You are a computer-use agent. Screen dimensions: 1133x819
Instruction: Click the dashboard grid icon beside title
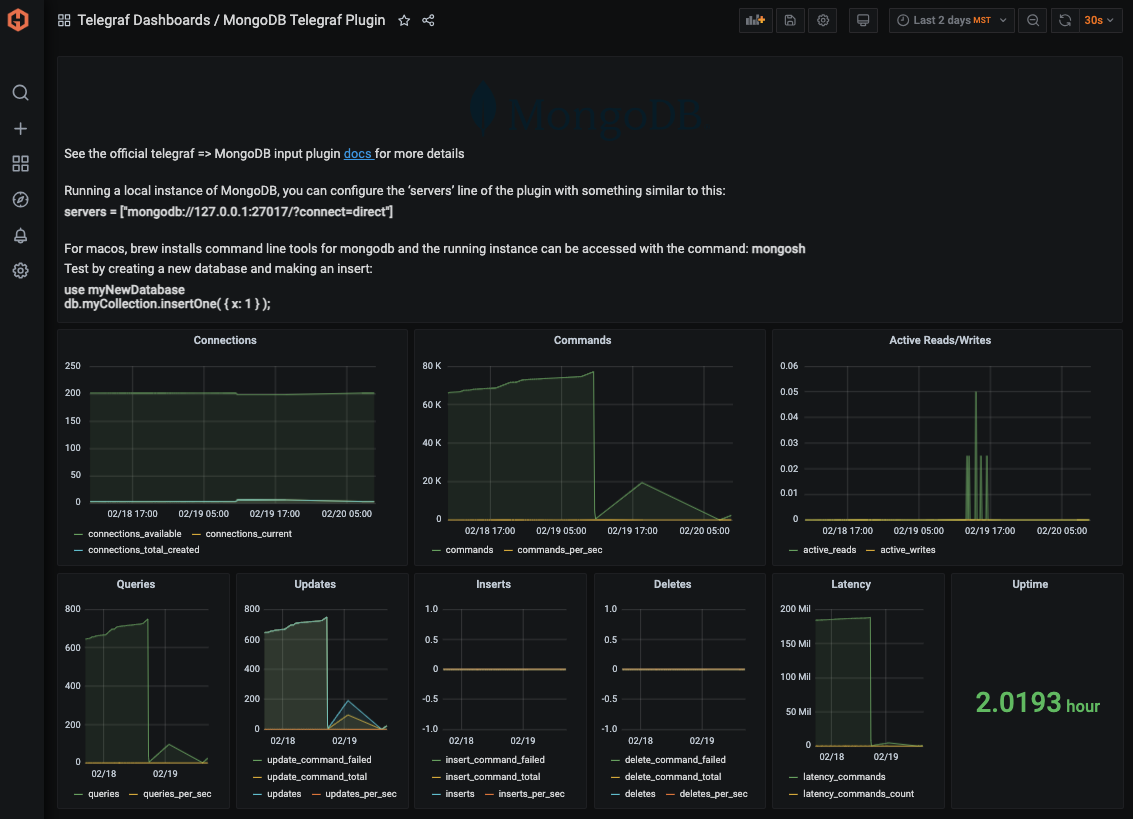(x=64, y=20)
